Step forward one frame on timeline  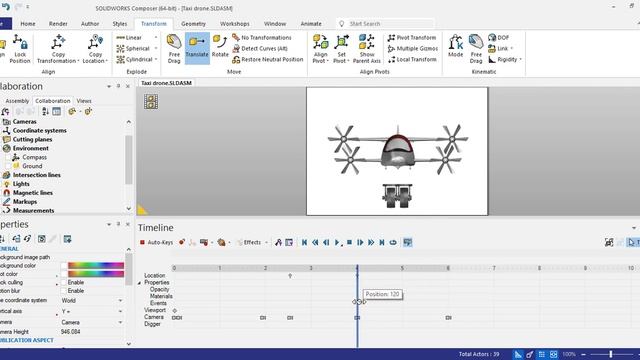tap(360, 242)
